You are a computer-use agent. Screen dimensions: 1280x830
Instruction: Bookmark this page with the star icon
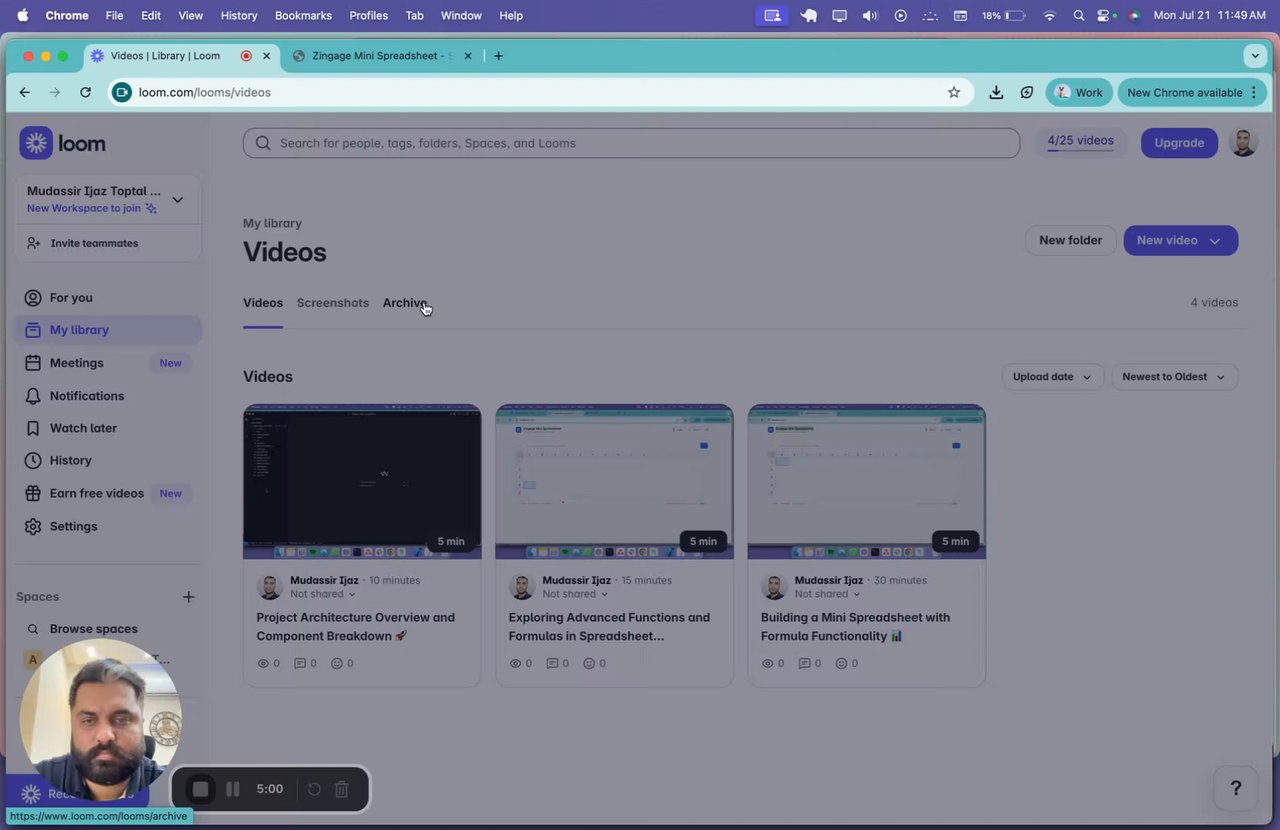pos(954,92)
